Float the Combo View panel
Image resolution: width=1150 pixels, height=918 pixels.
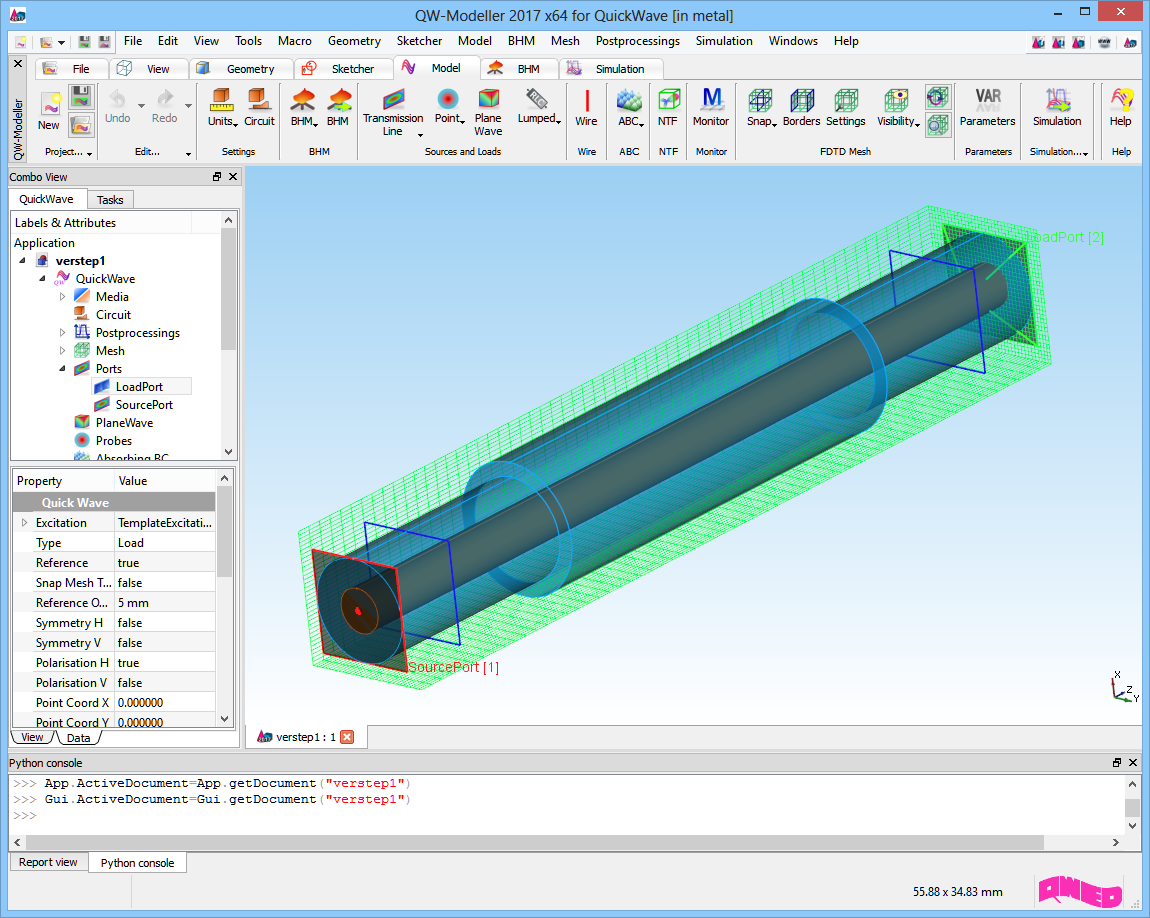pos(217,177)
